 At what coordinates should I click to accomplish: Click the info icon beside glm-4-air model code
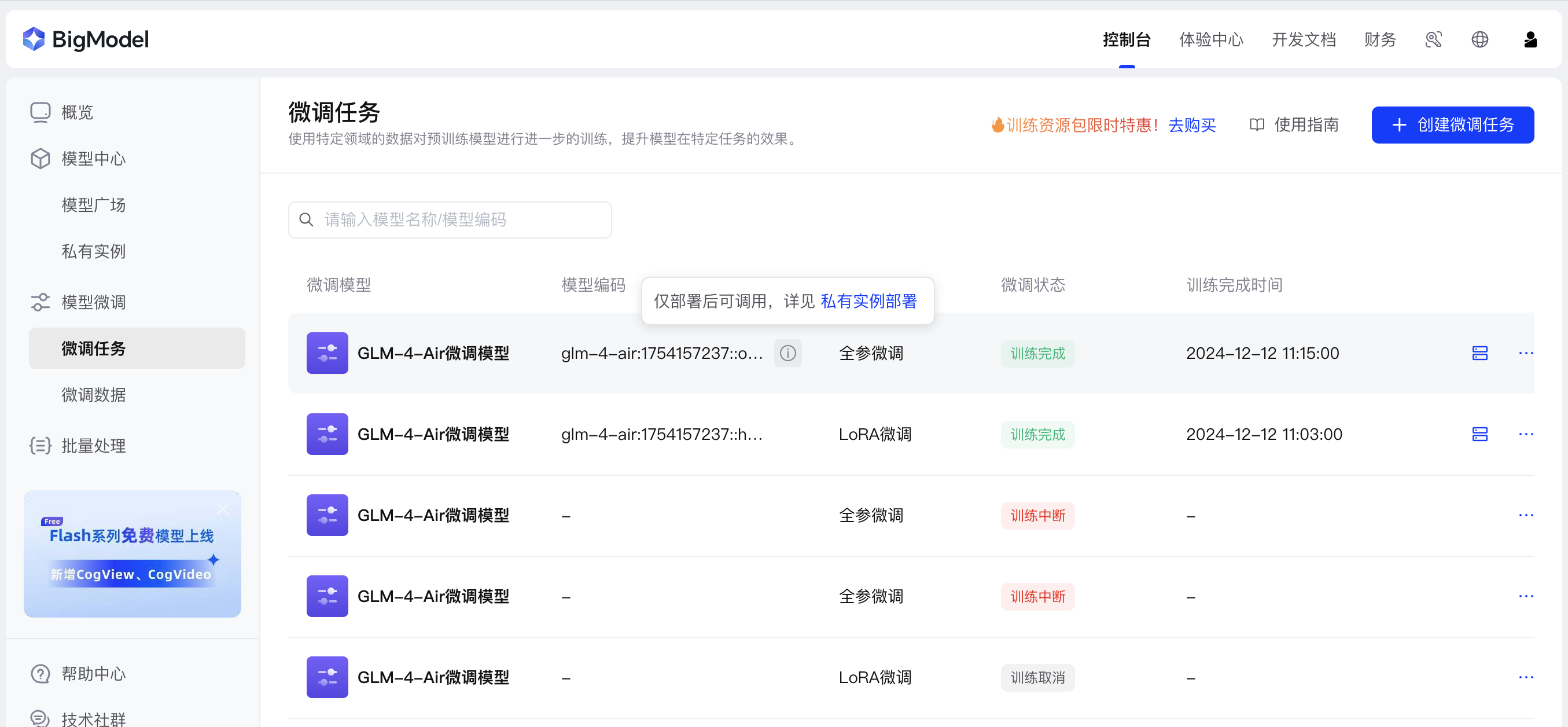point(787,353)
